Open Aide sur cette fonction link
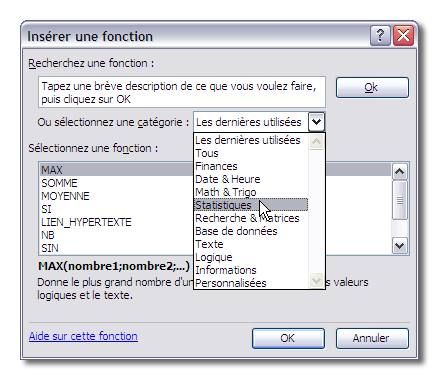Screen dimensions: 440x380 tap(83, 336)
